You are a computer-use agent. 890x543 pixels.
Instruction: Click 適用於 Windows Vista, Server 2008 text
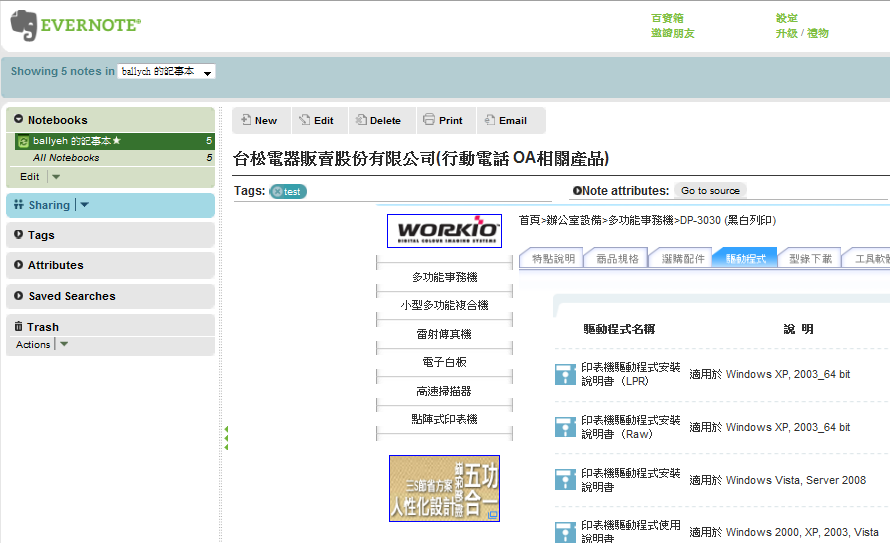pos(778,480)
